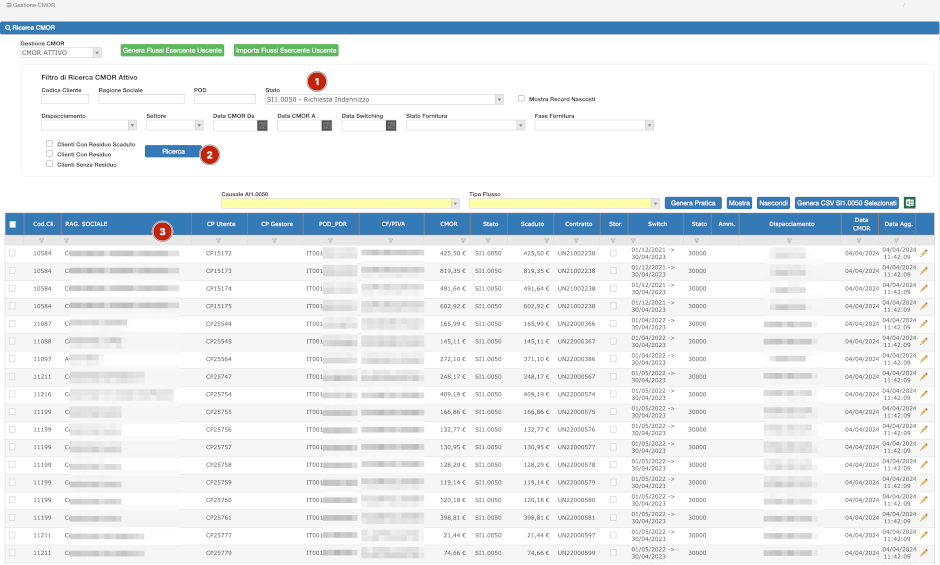Click the Ricerca CMOR panel header
Screen dimensions: 940x565
(x=469, y=28)
